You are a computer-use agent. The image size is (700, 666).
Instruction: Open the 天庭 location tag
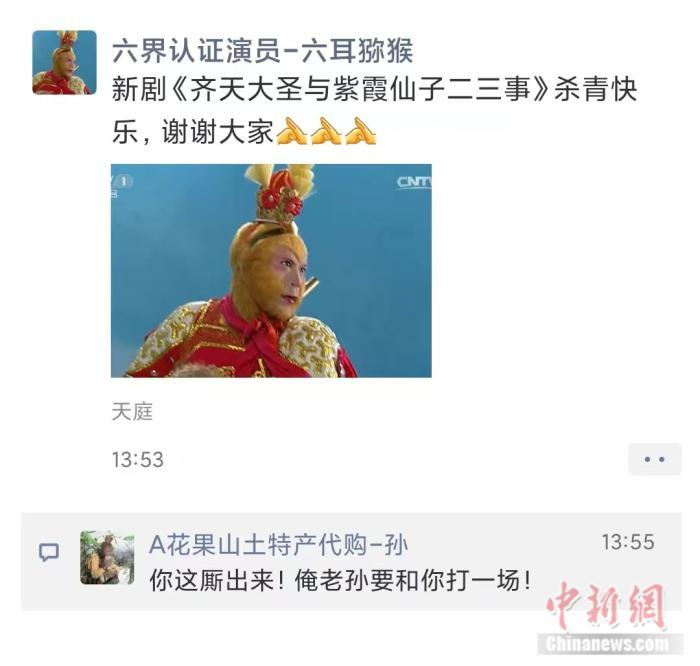tap(132, 412)
